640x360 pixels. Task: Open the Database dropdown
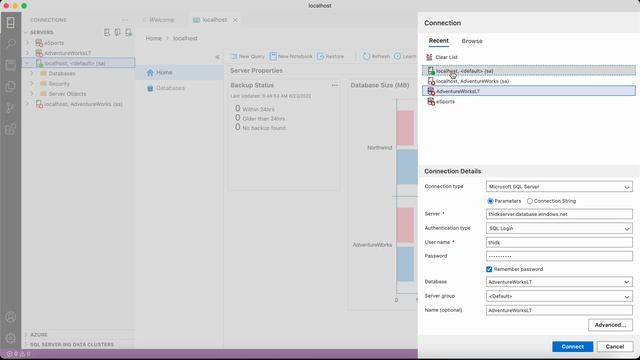pyautogui.click(x=559, y=282)
